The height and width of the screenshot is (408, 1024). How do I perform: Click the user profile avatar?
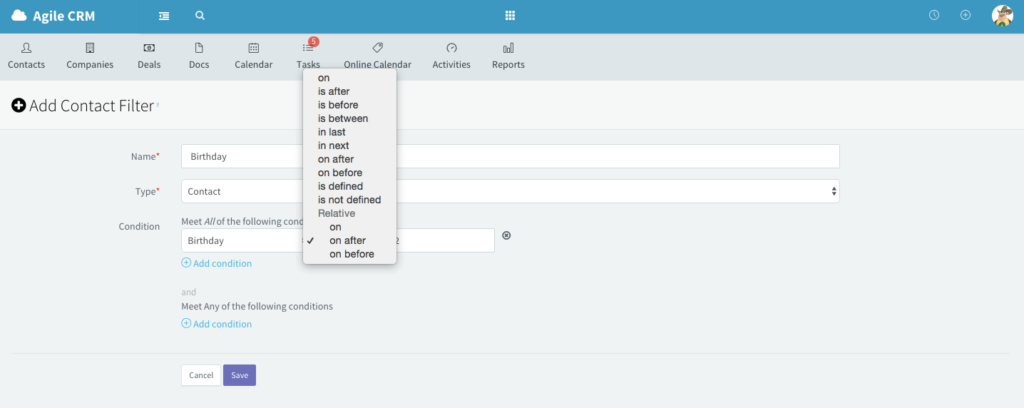tap(1002, 16)
